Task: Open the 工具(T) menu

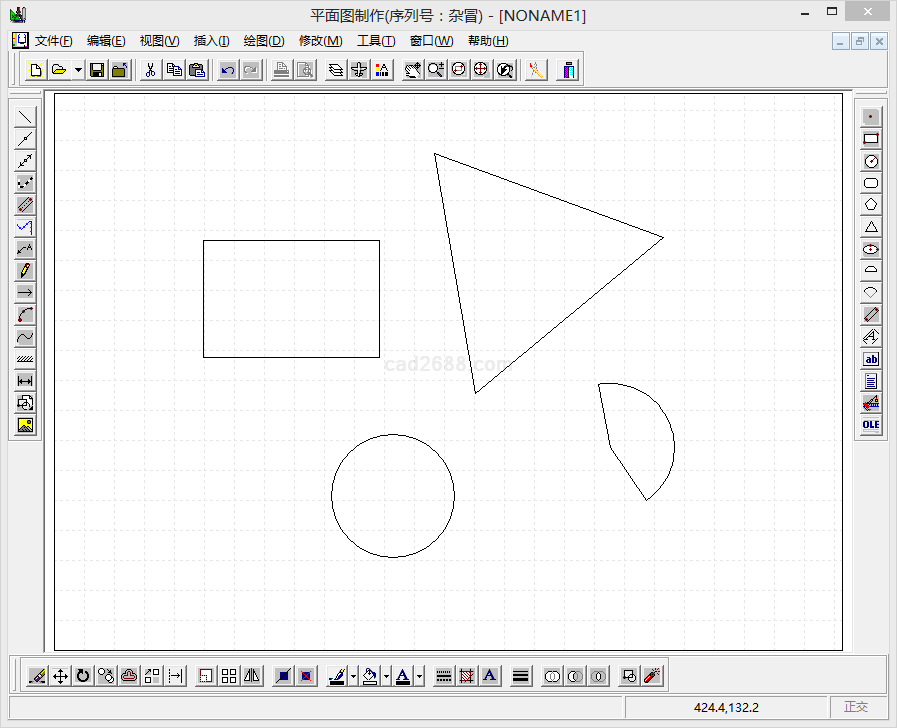Action: click(376, 41)
